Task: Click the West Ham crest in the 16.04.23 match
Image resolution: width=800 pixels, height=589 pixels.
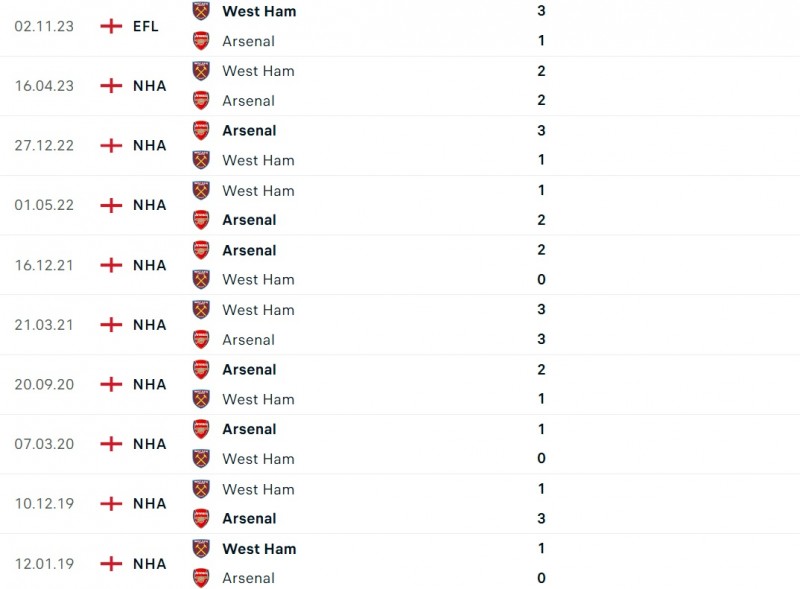Action: (x=201, y=71)
